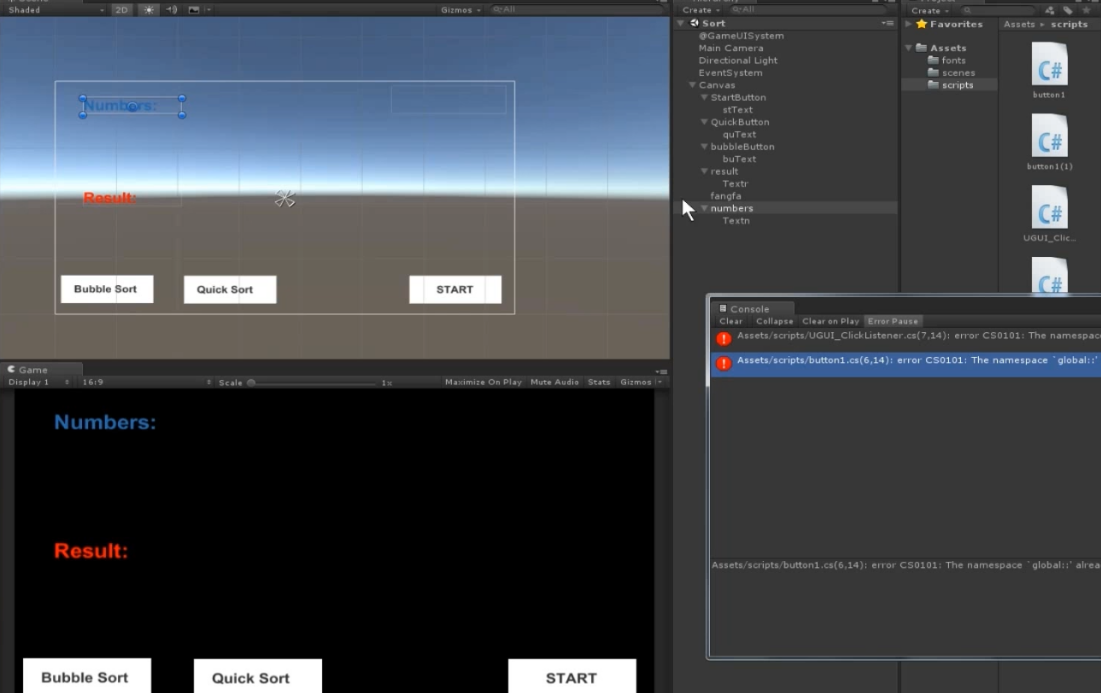Expand the Favorites section in Project
1101x693 pixels.
pyautogui.click(x=910, y=24)
